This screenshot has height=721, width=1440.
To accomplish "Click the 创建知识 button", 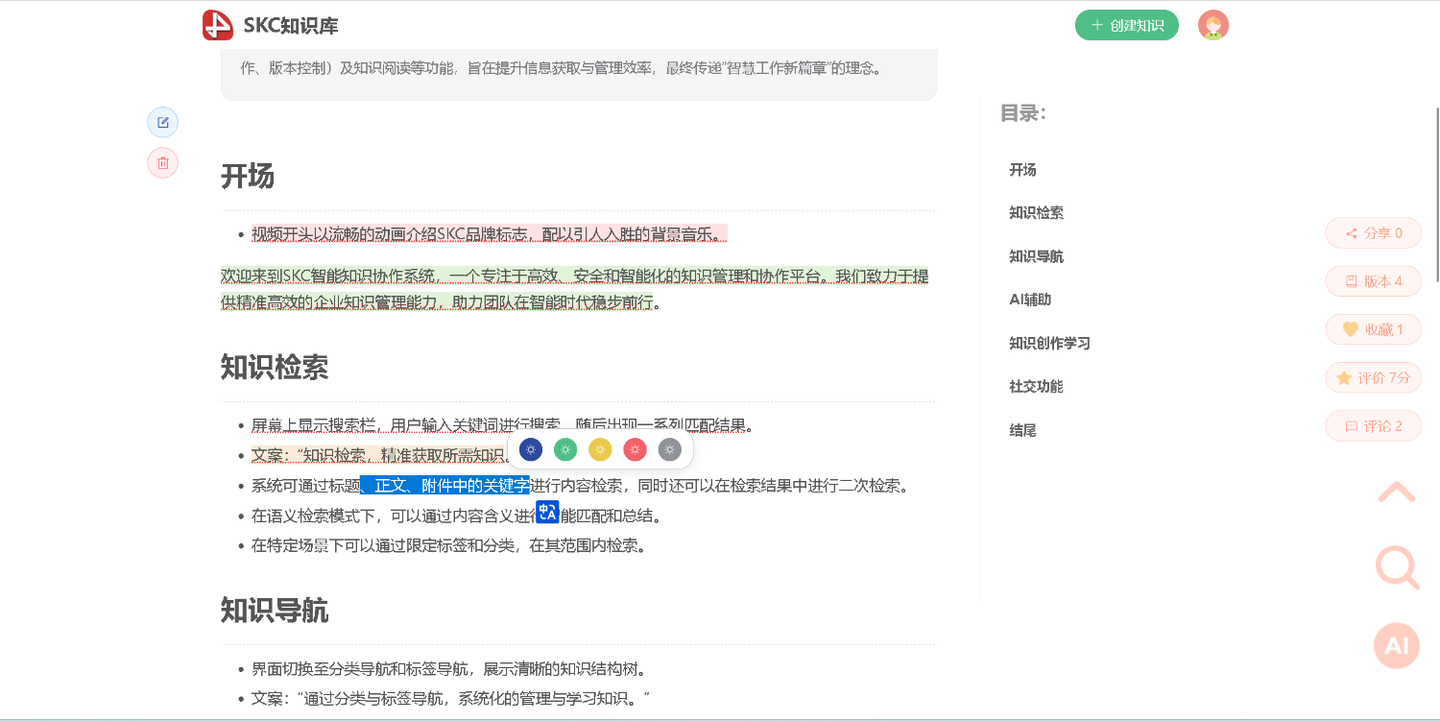I will [x=1127, y=25].
